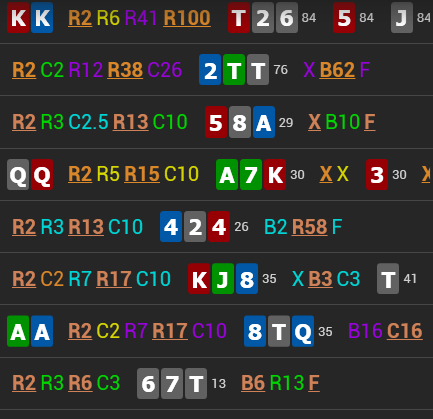Click the purple C26 action
This screenshot has height=419, width=433.
(x=165, y=70)
